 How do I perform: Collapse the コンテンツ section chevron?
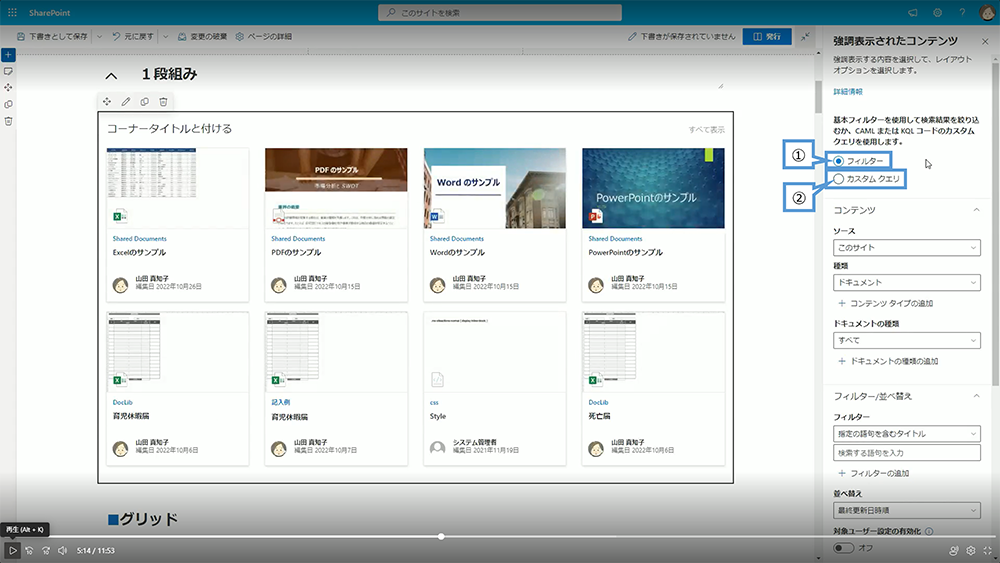coord(976,210)
